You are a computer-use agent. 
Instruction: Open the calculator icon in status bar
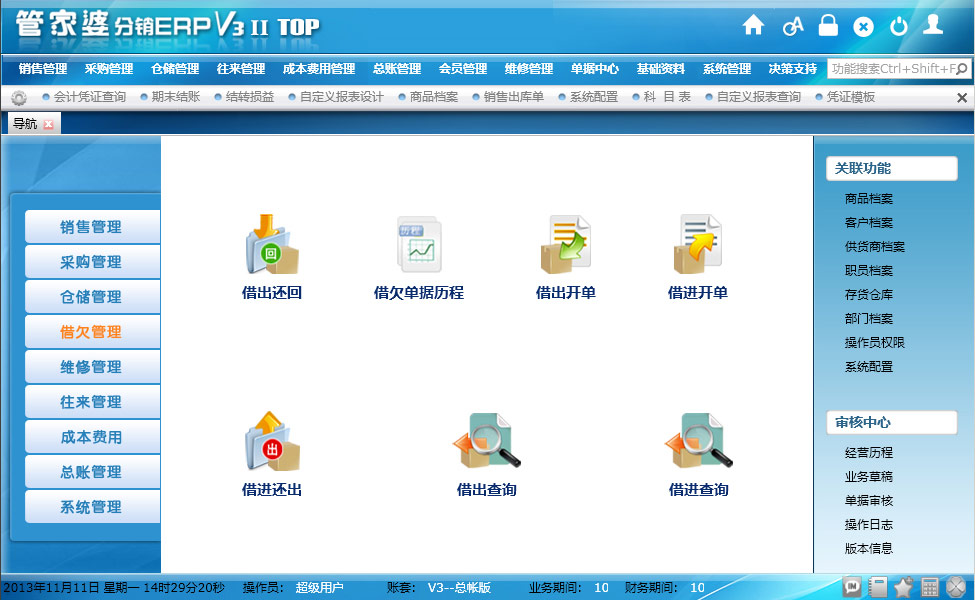point(930,587)
